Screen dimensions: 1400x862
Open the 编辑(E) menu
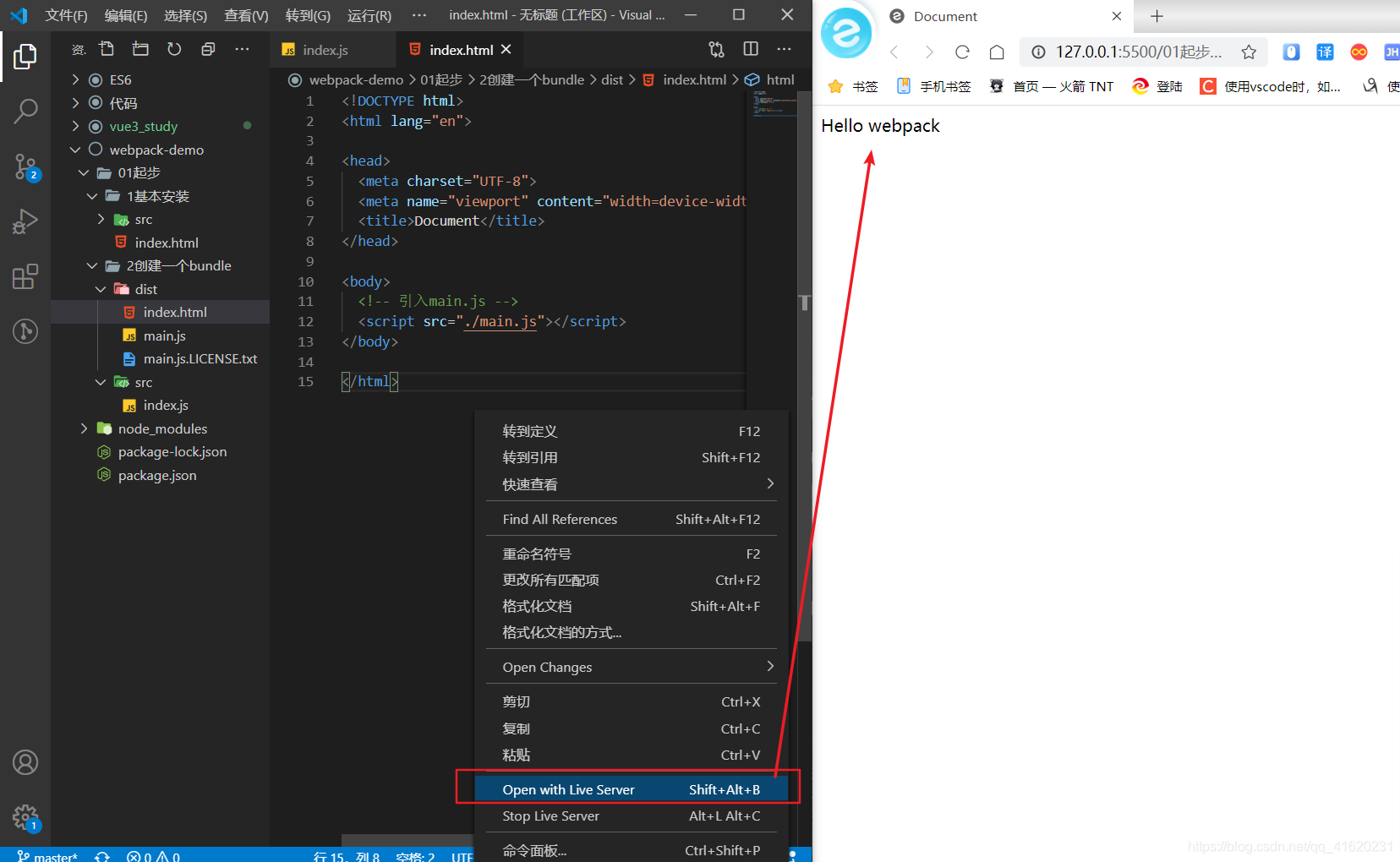click(x=126, y=15)
